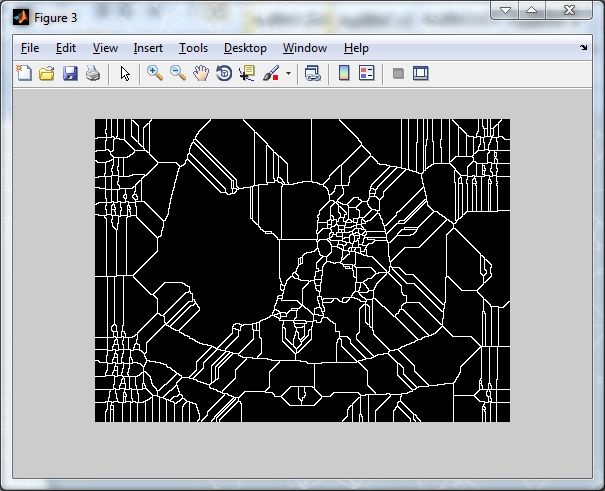Activate the Zoom In tool
The height and width of the screenshot is (491, 605).
155,73
